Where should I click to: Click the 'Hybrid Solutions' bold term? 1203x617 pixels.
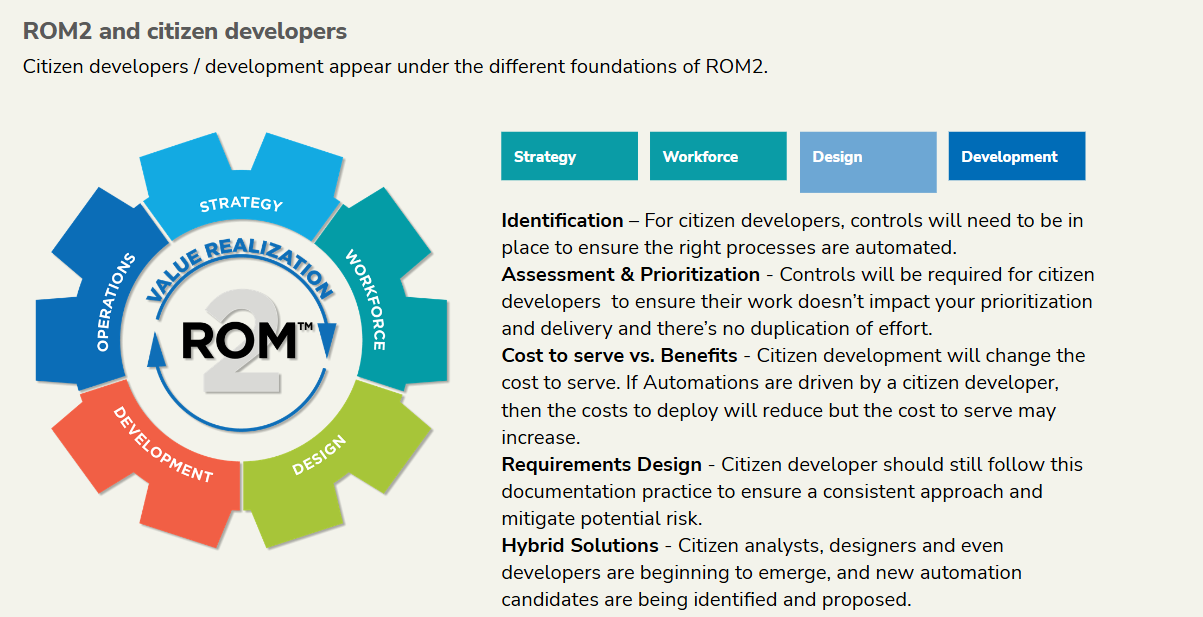(580, 545)
